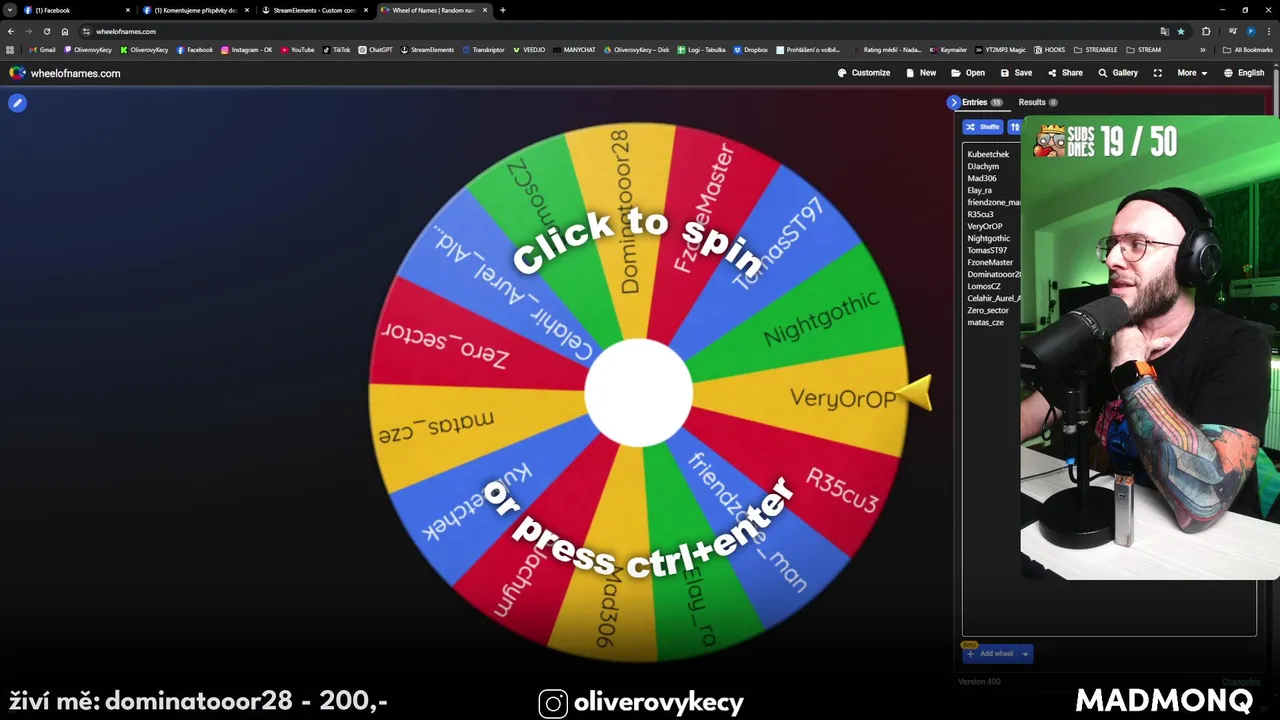Spin the wheel by clicking its center
The width and height of the screenshot is (1280, 720).
638,392
